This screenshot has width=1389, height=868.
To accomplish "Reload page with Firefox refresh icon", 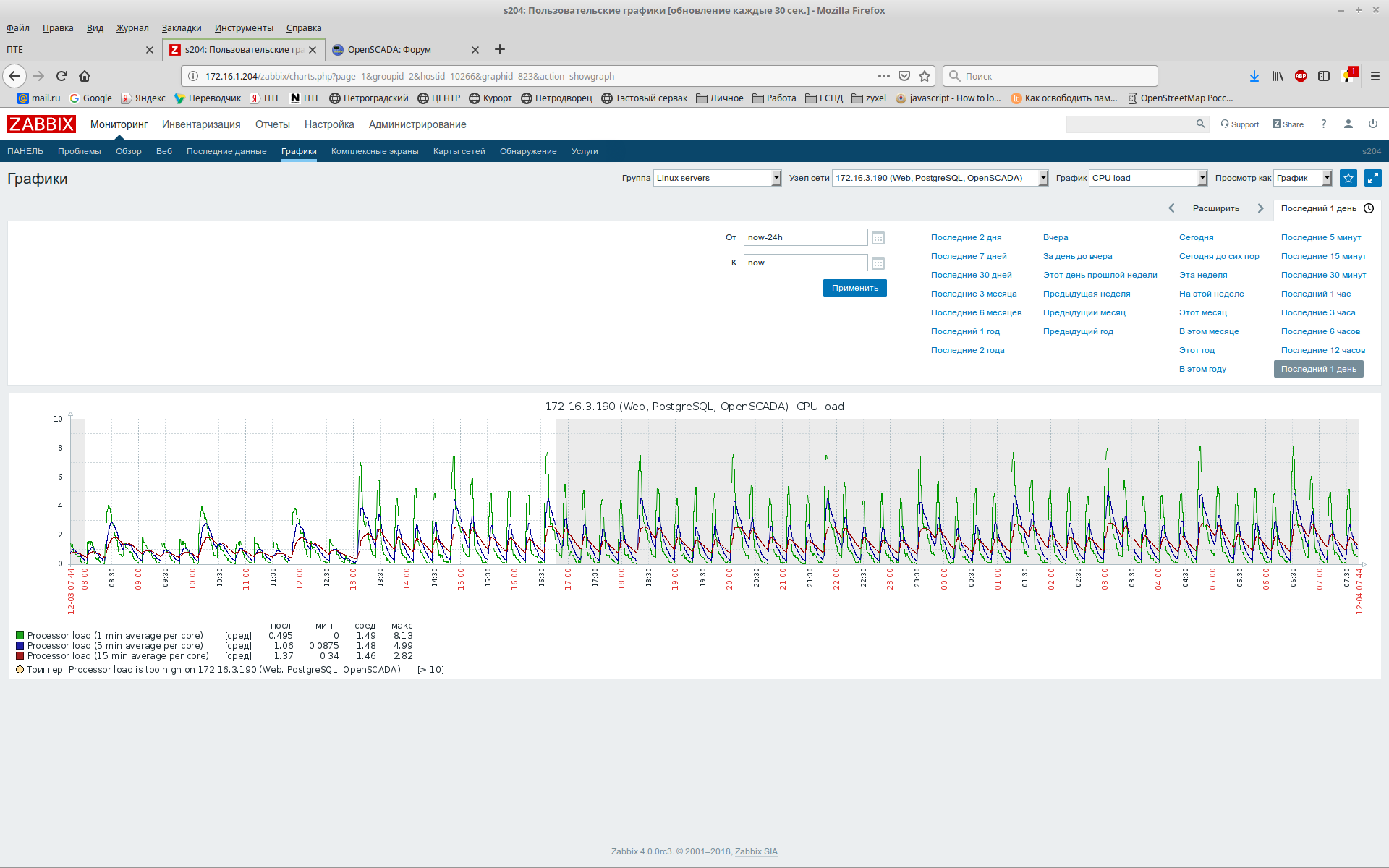I will click(61, 76).
